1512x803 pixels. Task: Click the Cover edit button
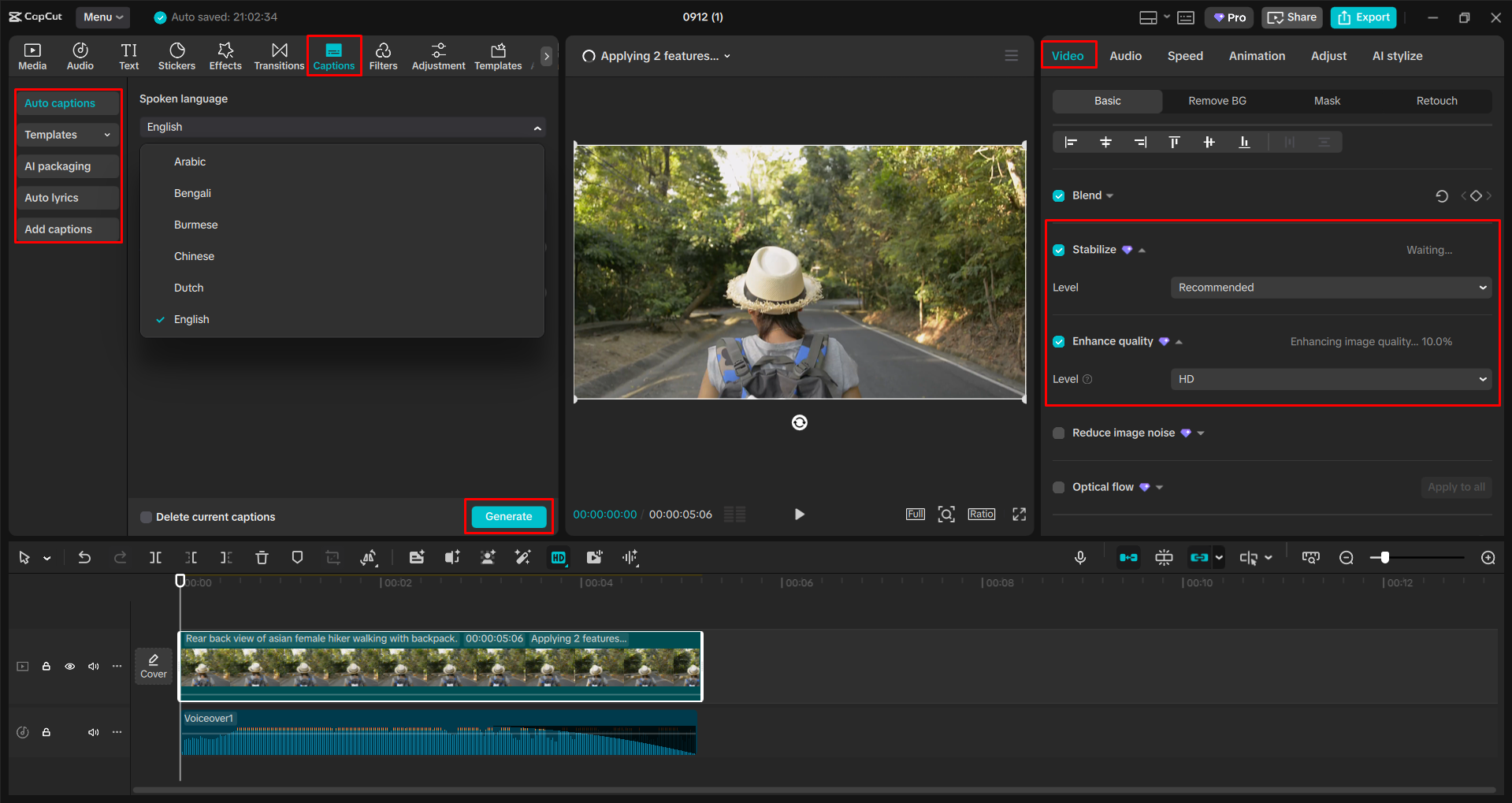tap(154, 666)
